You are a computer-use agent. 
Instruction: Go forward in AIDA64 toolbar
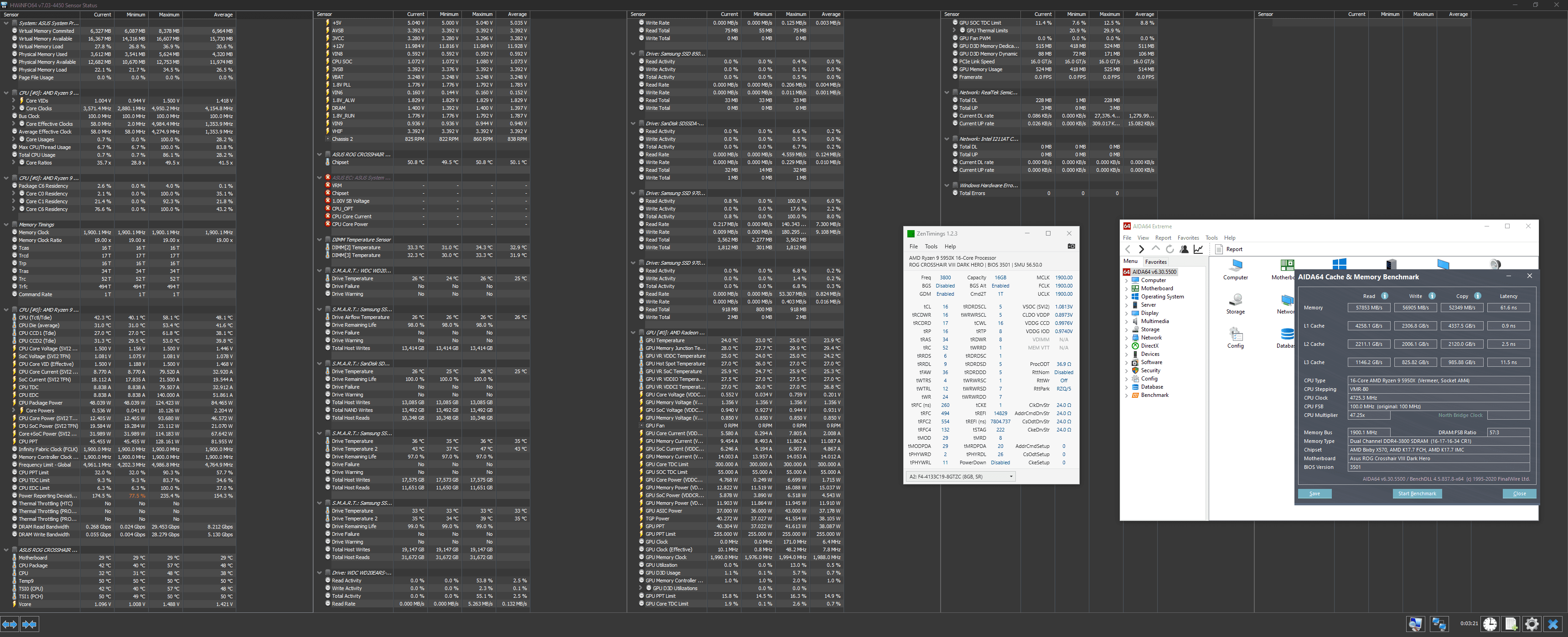pos(1141,249)
